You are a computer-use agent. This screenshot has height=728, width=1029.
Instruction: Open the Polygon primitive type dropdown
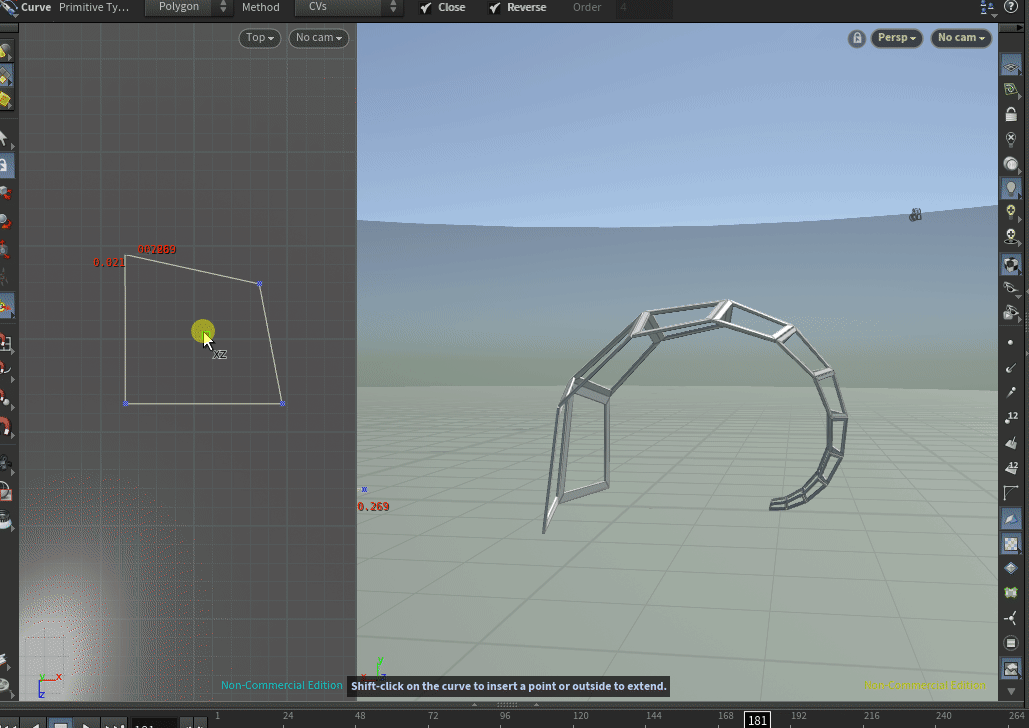(x=189, y=7)
